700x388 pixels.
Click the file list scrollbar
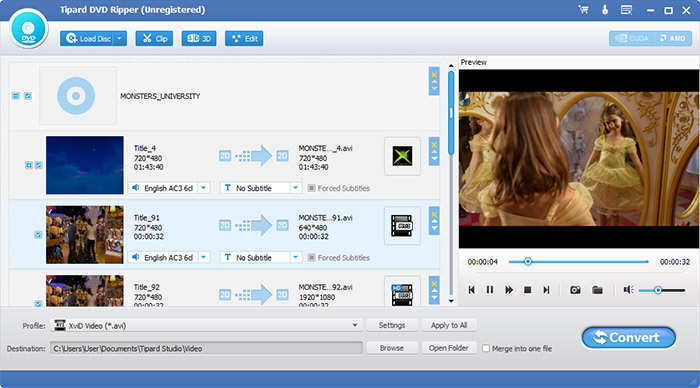[451, 113]
